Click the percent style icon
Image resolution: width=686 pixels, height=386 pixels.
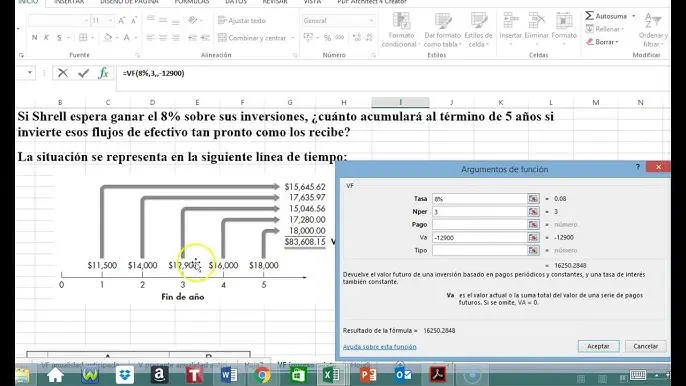pos(327,38)
